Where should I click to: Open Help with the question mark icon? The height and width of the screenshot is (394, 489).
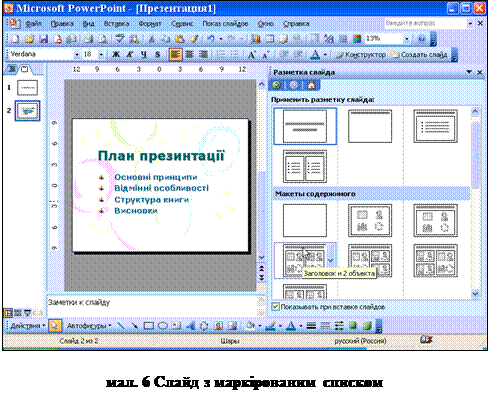pyautogui.click(x=422, y=39)
